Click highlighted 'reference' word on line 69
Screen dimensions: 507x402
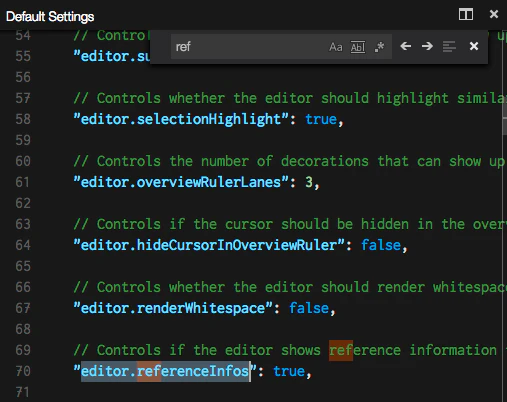click(x=365, y=350)
